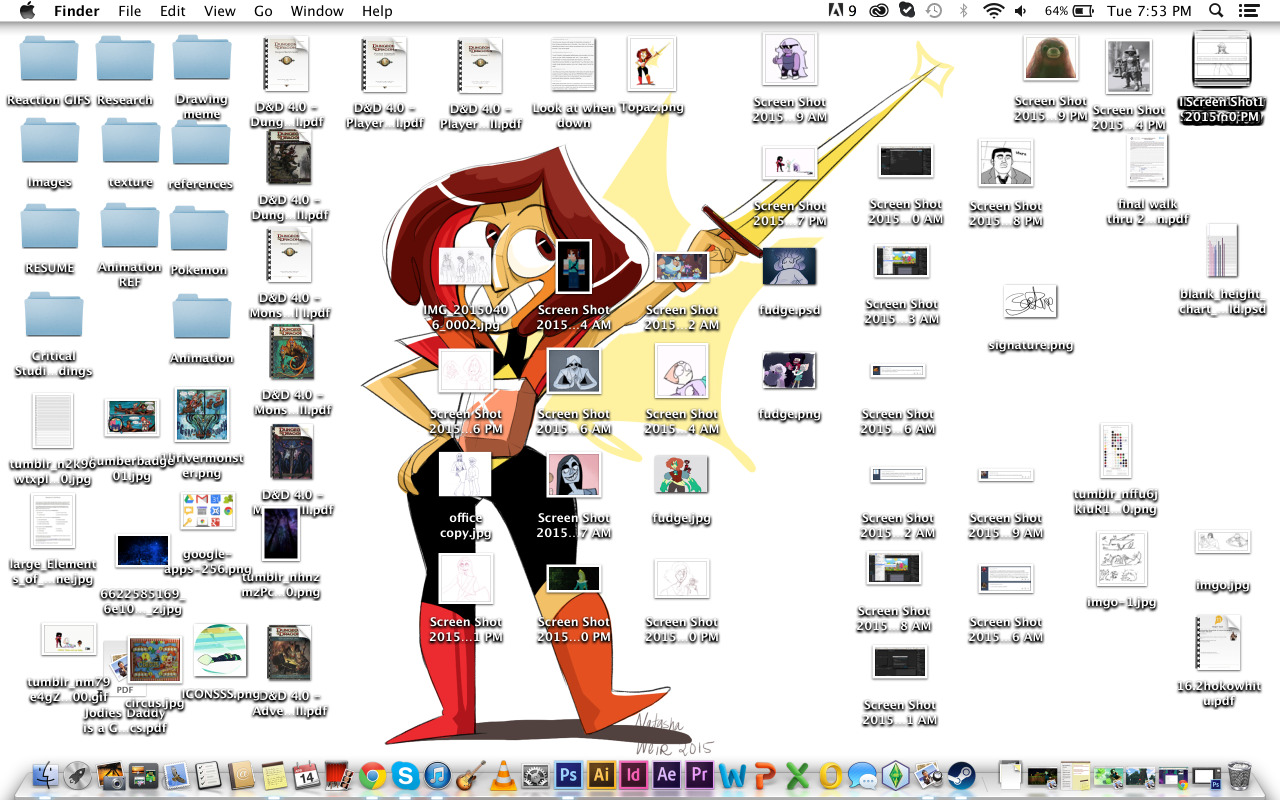Open the File menu

tap(129, 11)
